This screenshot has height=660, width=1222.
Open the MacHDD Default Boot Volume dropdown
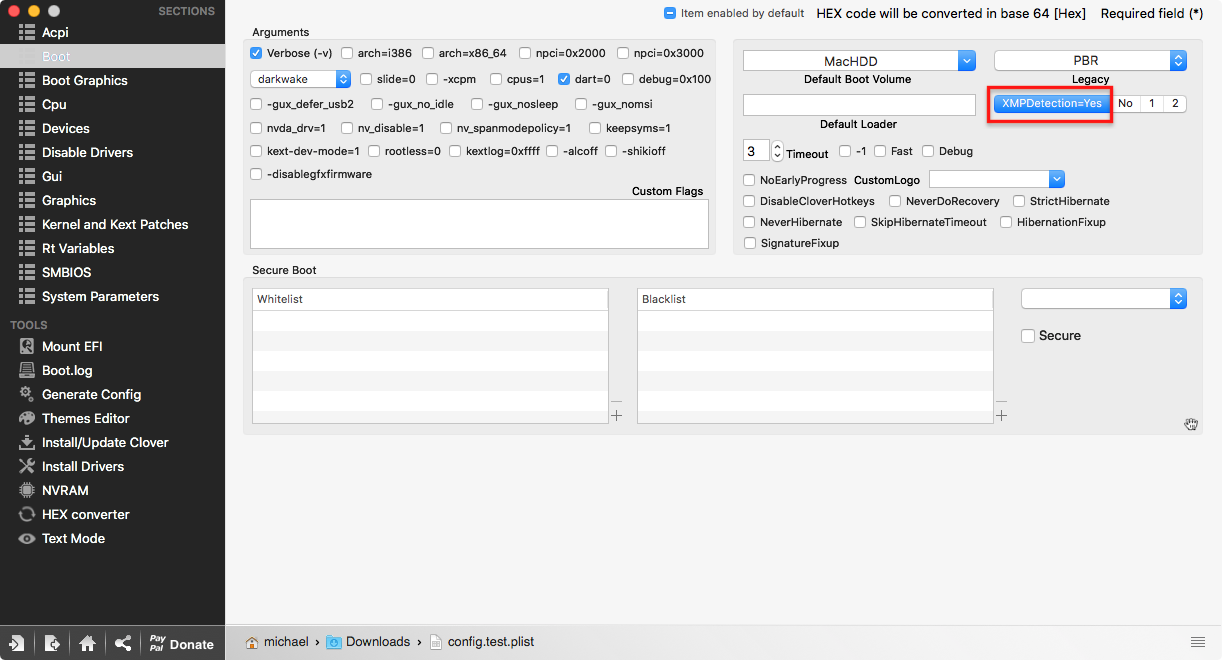coord(859,61)
